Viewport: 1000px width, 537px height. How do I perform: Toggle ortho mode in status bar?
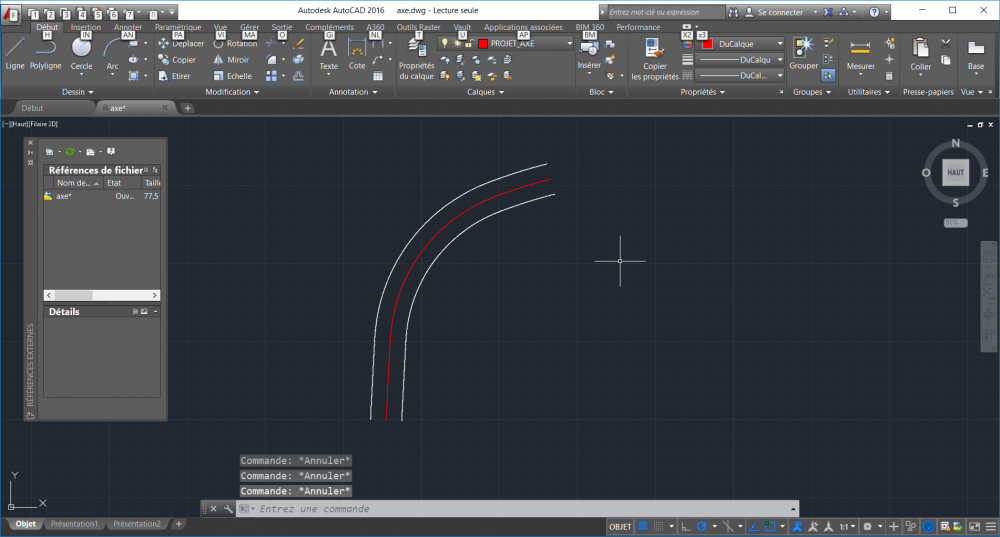tap(686, 526)
